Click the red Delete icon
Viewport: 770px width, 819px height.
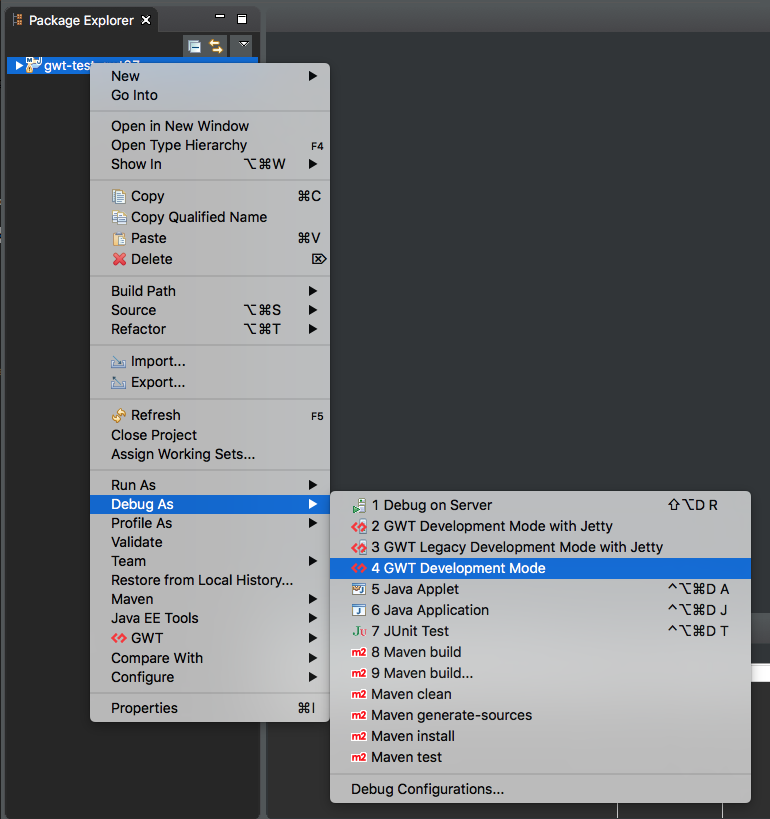coord(119,259)
